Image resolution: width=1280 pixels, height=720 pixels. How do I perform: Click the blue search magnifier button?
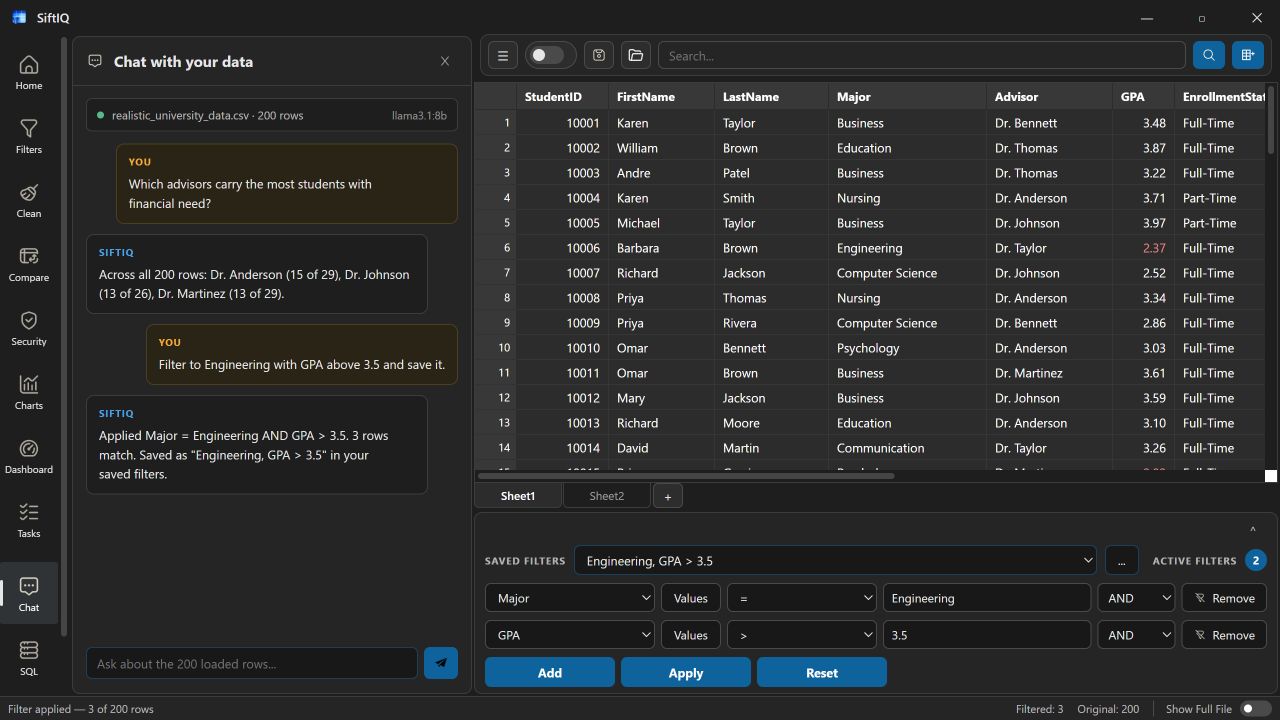coord(1209,56)
